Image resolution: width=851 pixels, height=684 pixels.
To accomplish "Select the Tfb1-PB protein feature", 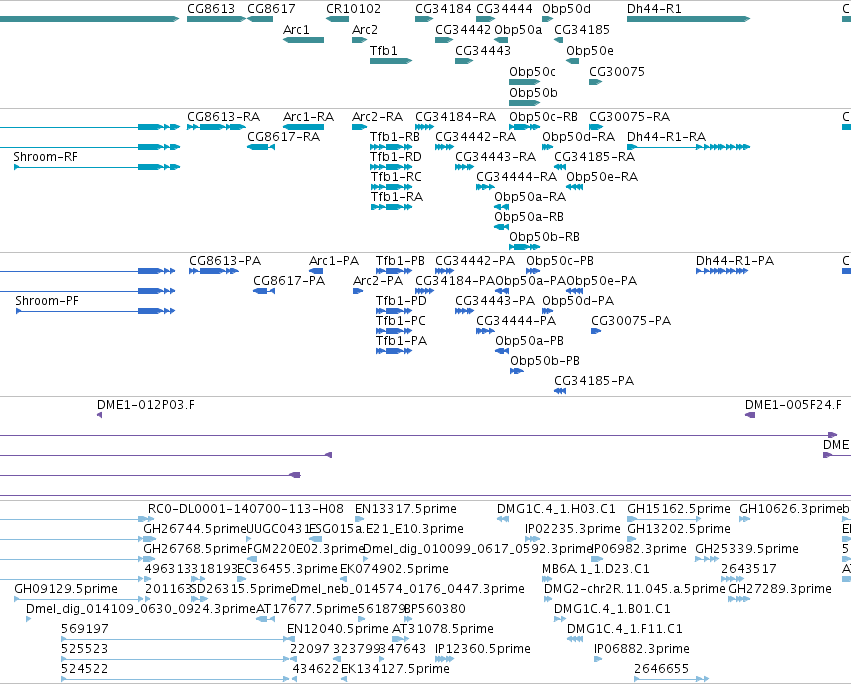I will (x=394, y=271).
